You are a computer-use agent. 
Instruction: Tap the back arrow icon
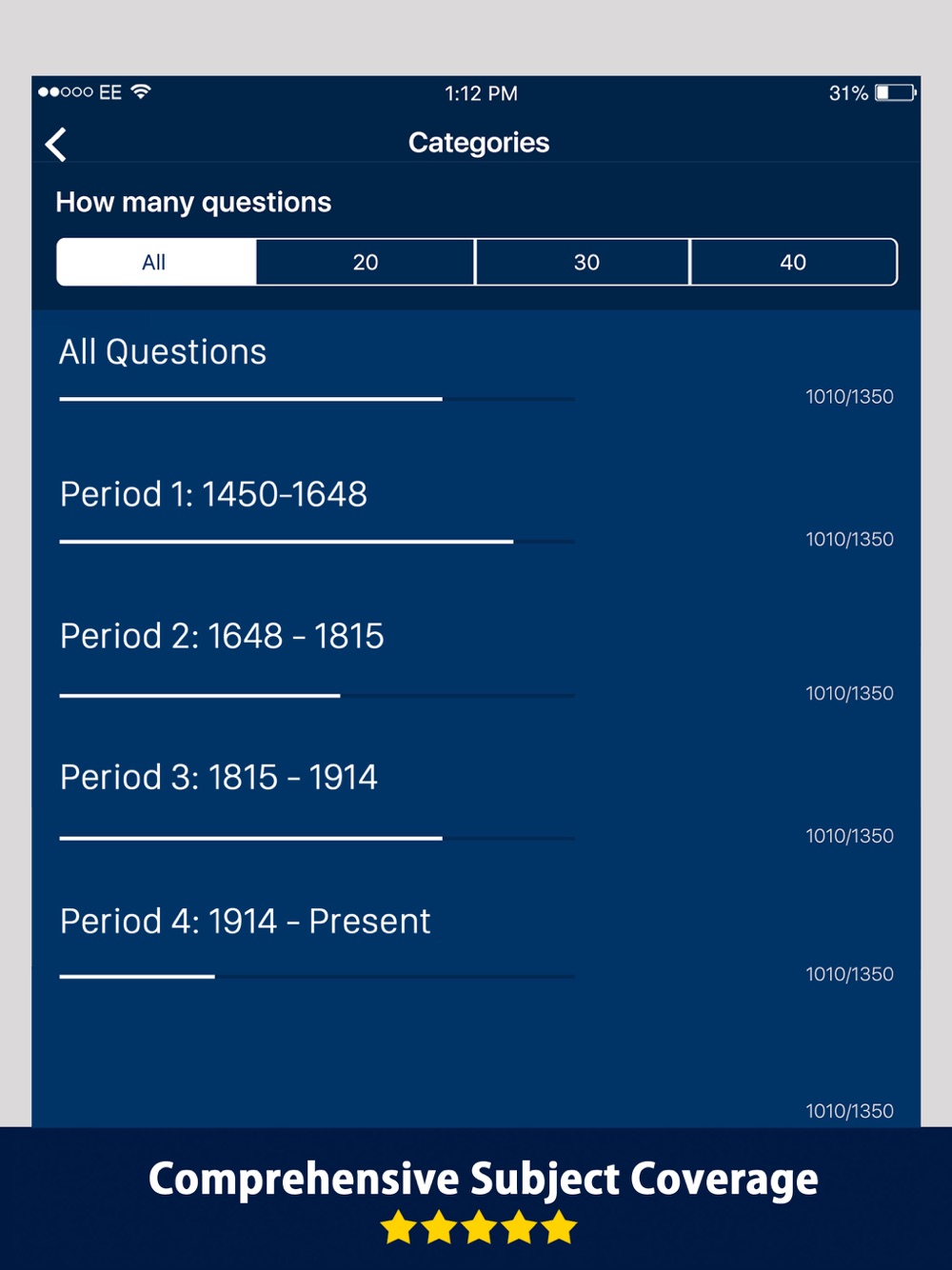click(x=56, y=145)
